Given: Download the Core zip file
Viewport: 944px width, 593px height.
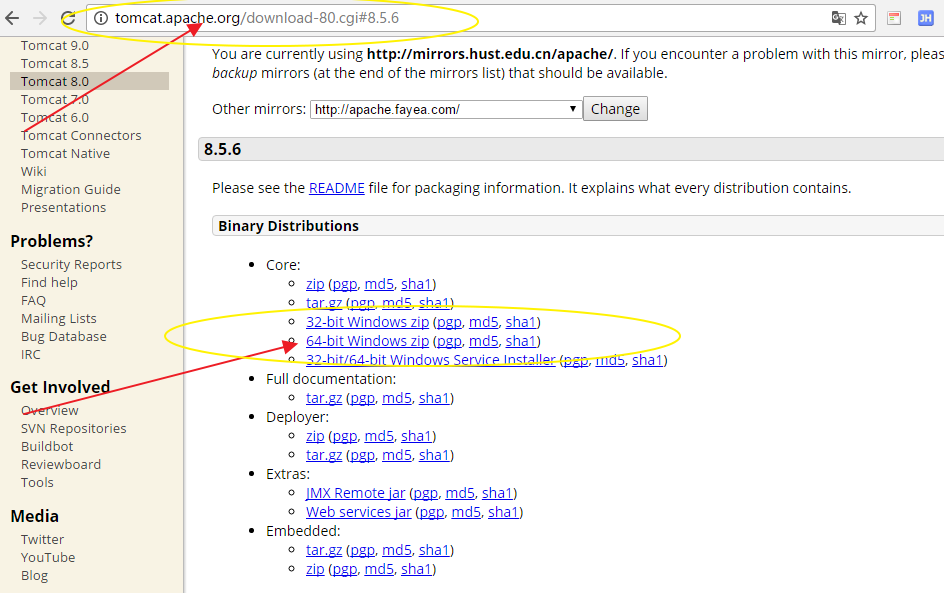Looking at the screenshot, I should click(315, 284).
